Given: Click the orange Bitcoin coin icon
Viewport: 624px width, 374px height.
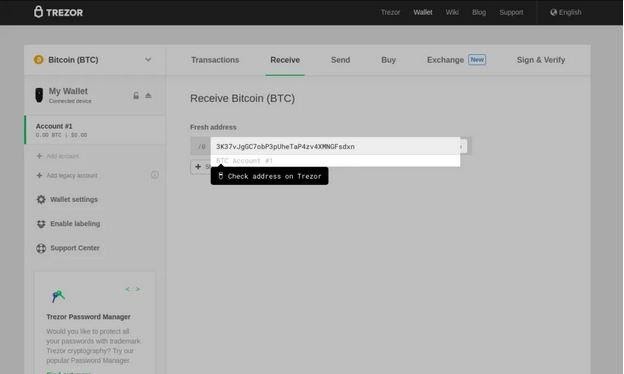Looking at the screenshot, I should [39, 60].
